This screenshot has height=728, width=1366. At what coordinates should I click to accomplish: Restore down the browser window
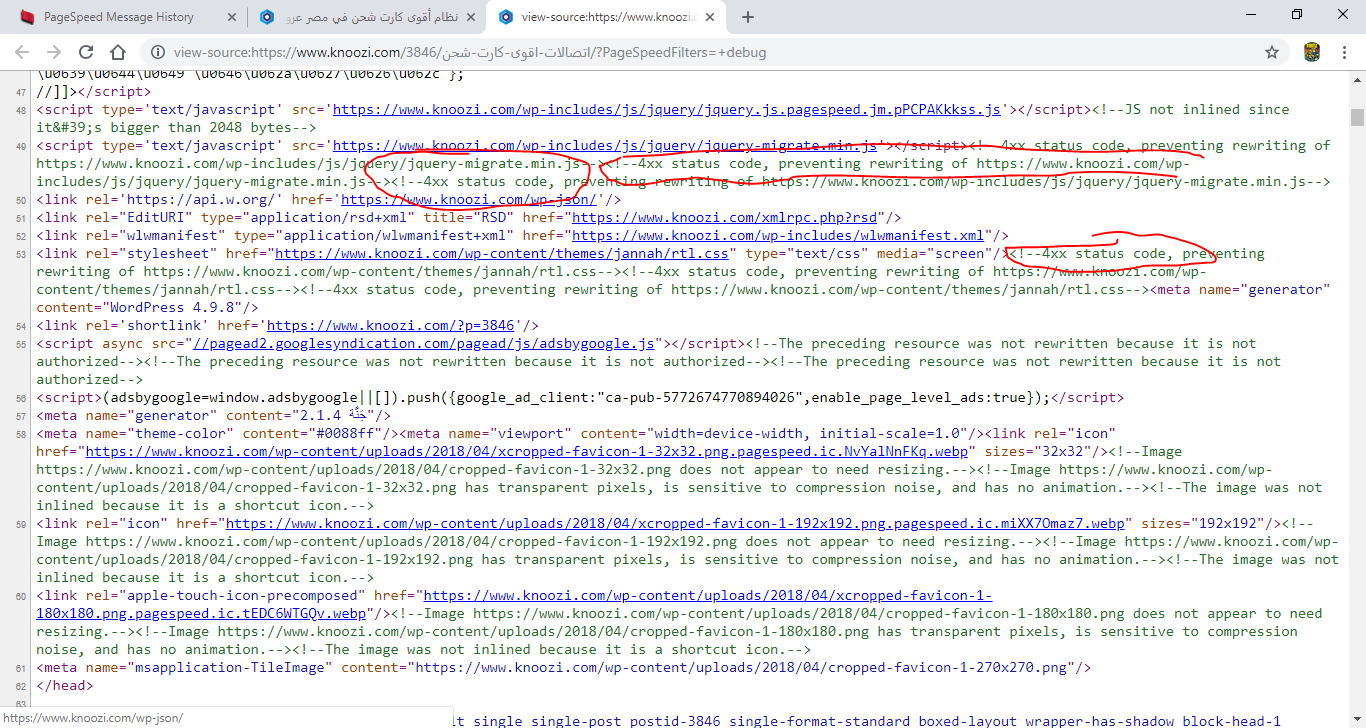click(1297, 15)
